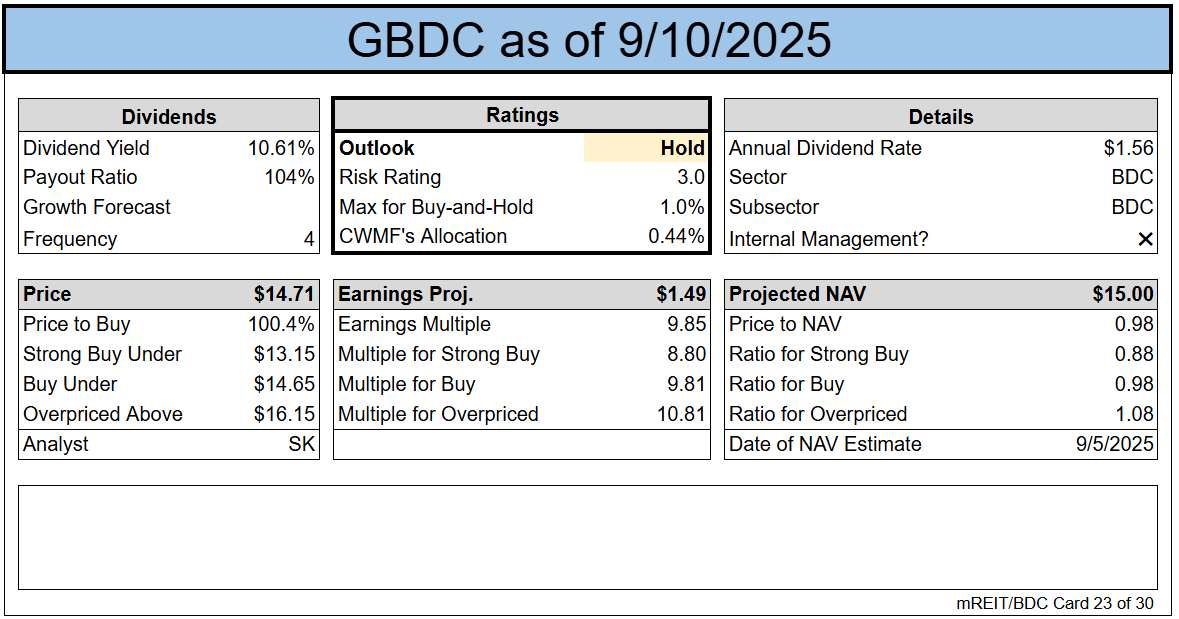Click the Risk Rating label
This screenshot has height=619, width=1179.
[x=390, y=178]
